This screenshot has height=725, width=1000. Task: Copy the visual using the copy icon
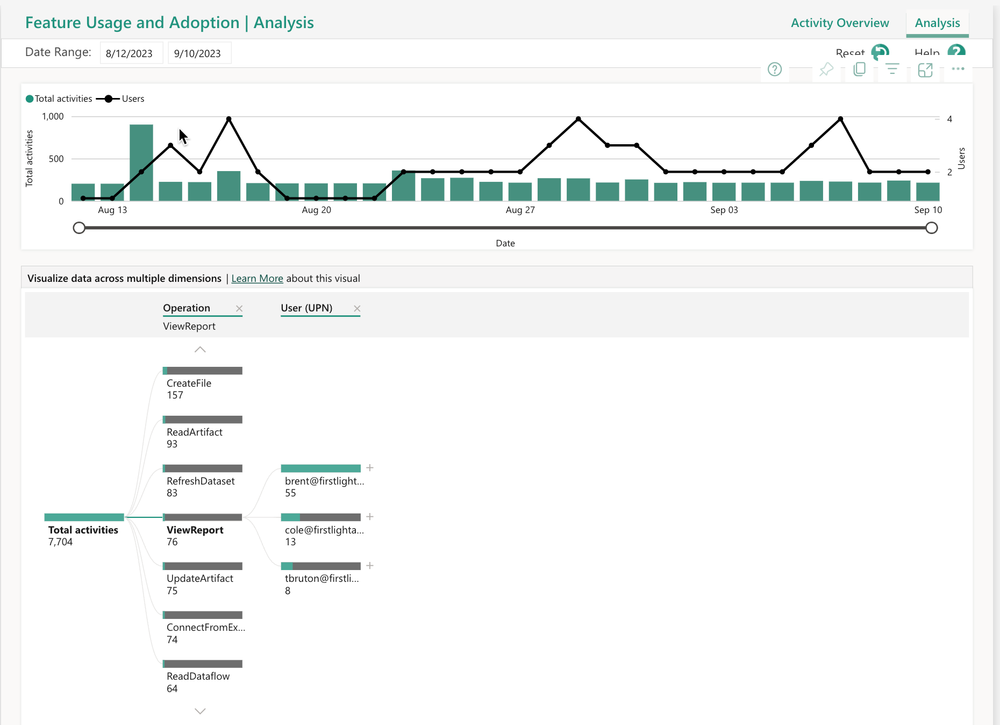[x=859, y=69]
